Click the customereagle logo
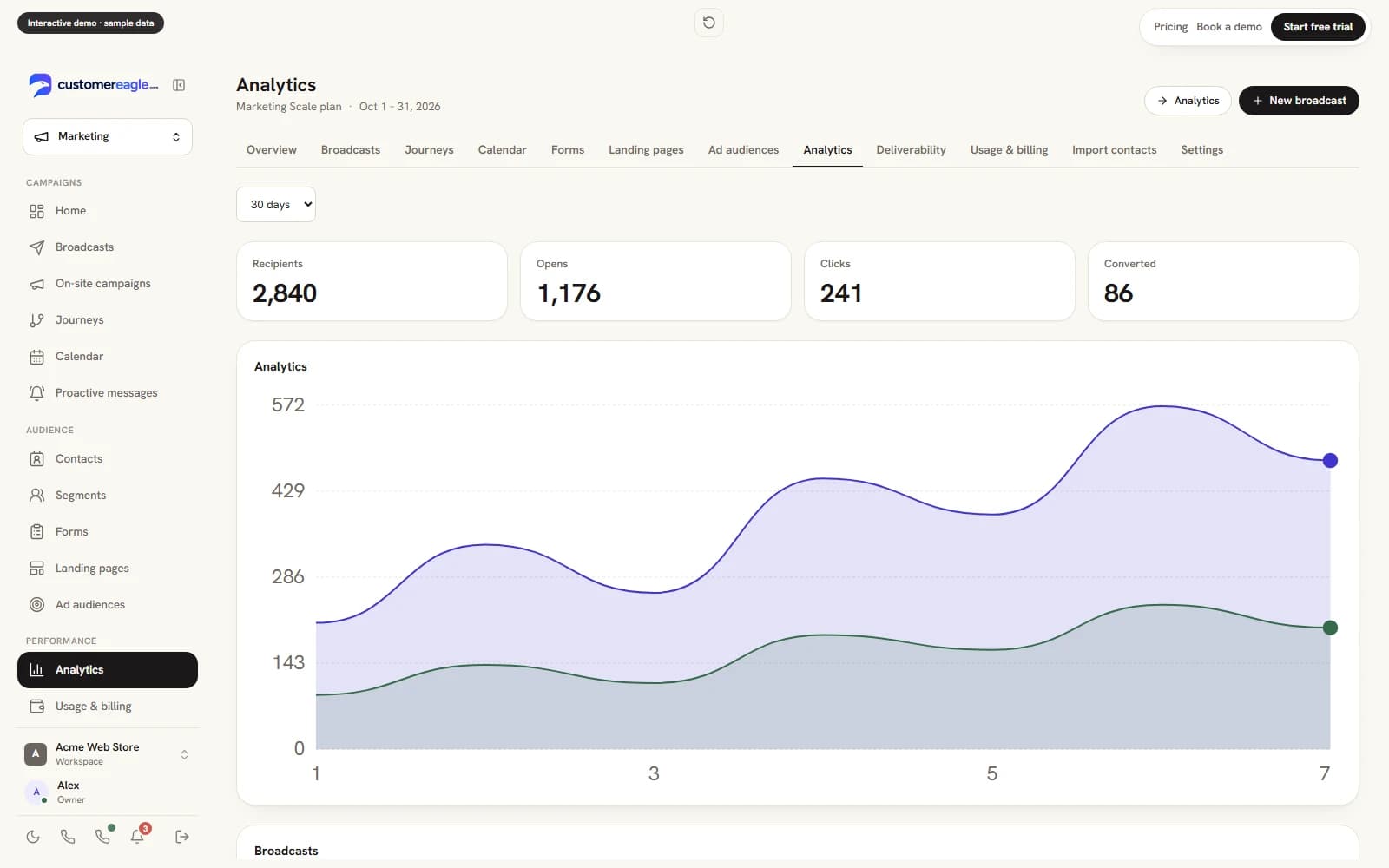 coord(94,85)
